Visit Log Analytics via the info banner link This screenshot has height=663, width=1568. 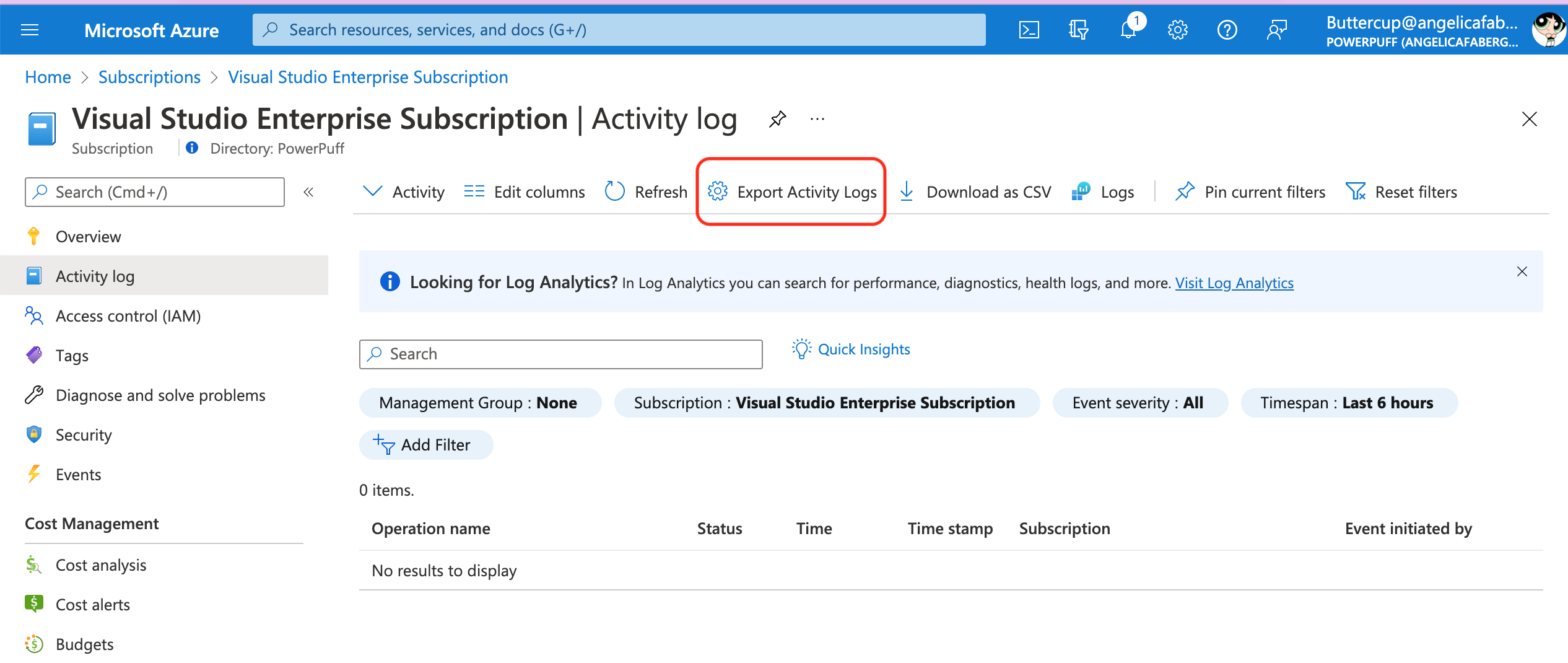(x=1234, y=283)
